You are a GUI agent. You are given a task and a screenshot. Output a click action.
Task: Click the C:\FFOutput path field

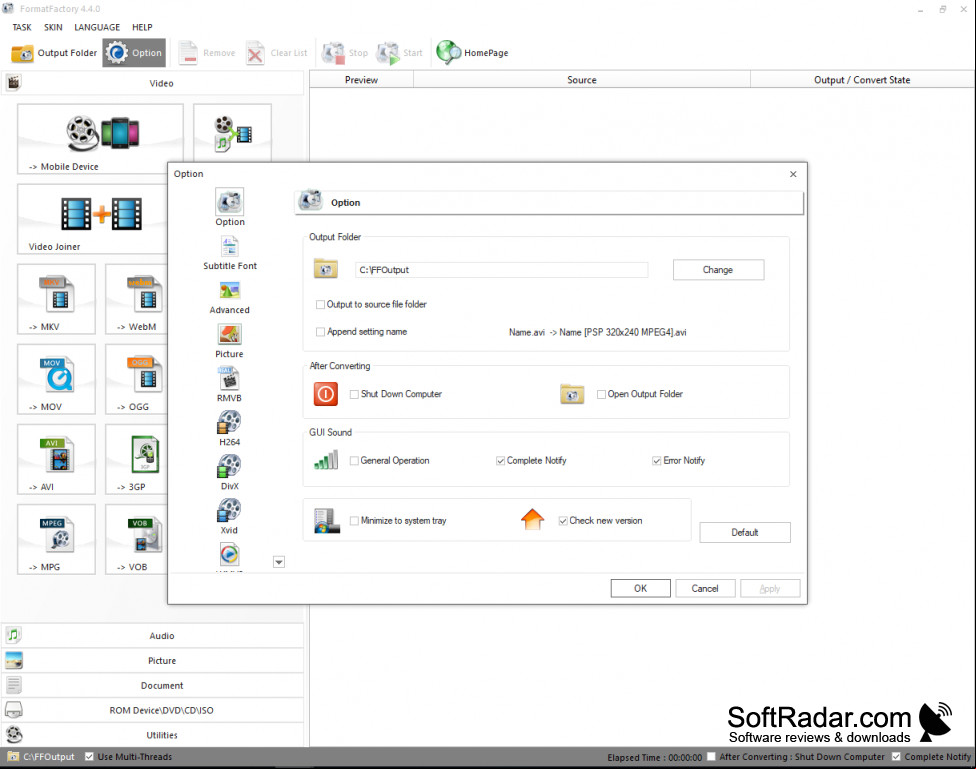point(502,270)
